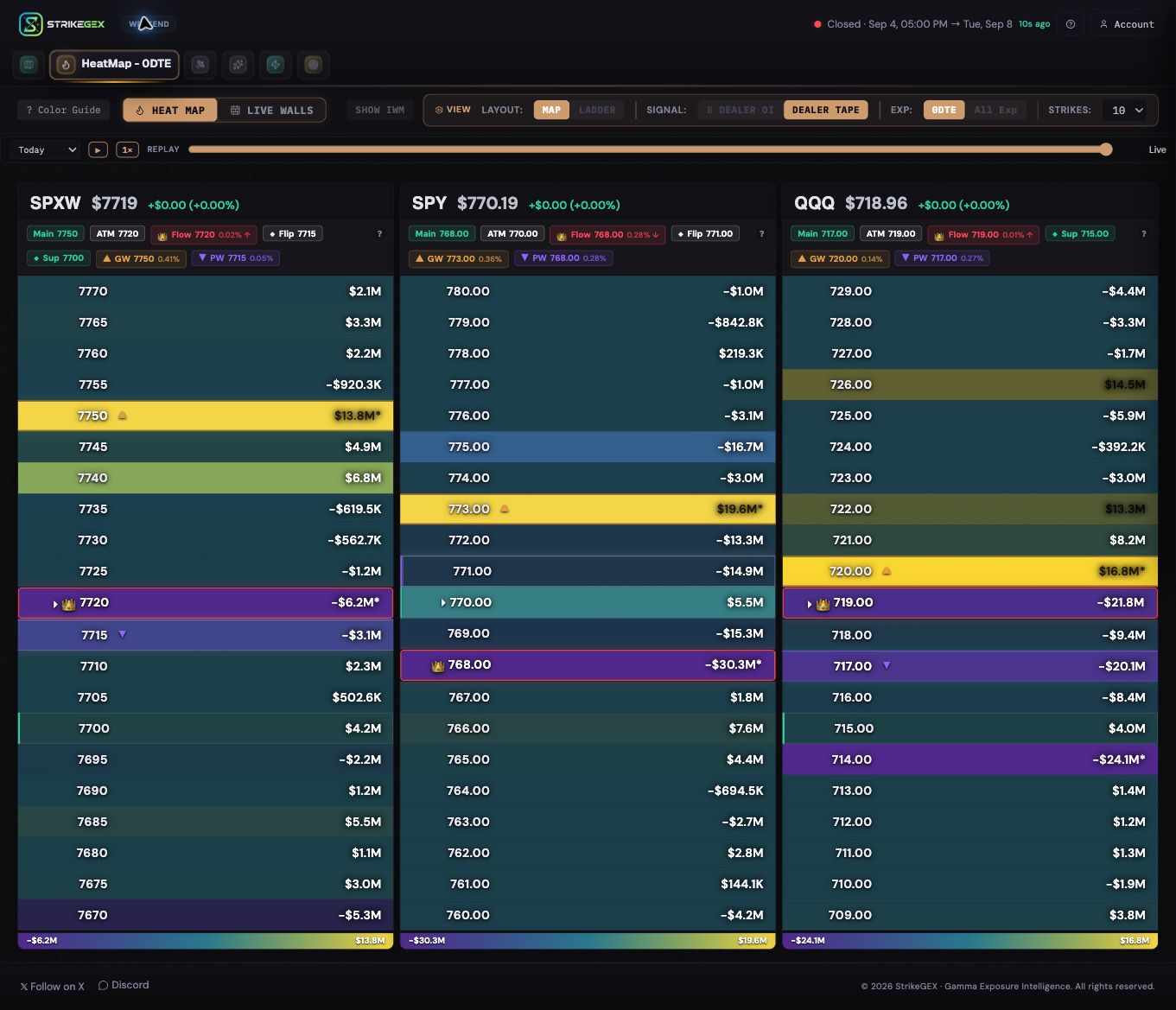1176x1010 pixels.
Task: Select the MAP layout option
Action: [551, 110]
